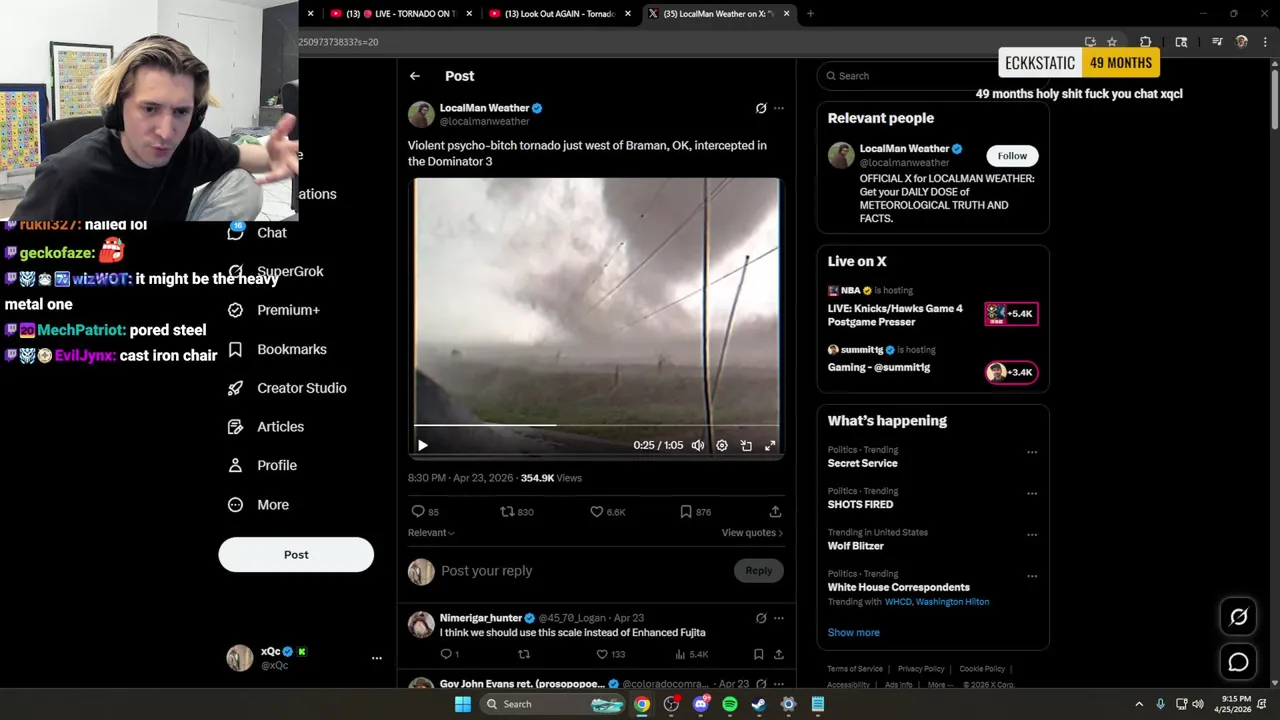Open video settings gear
The image size is (1280, 720).
[x=722, y=446]
